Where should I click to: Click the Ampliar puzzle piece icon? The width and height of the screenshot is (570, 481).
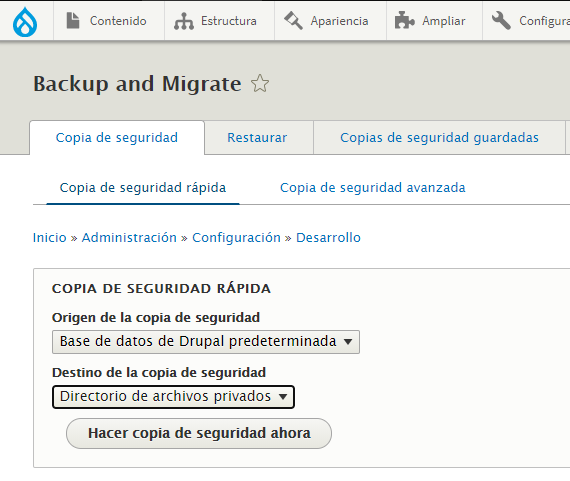pos(404,20)
